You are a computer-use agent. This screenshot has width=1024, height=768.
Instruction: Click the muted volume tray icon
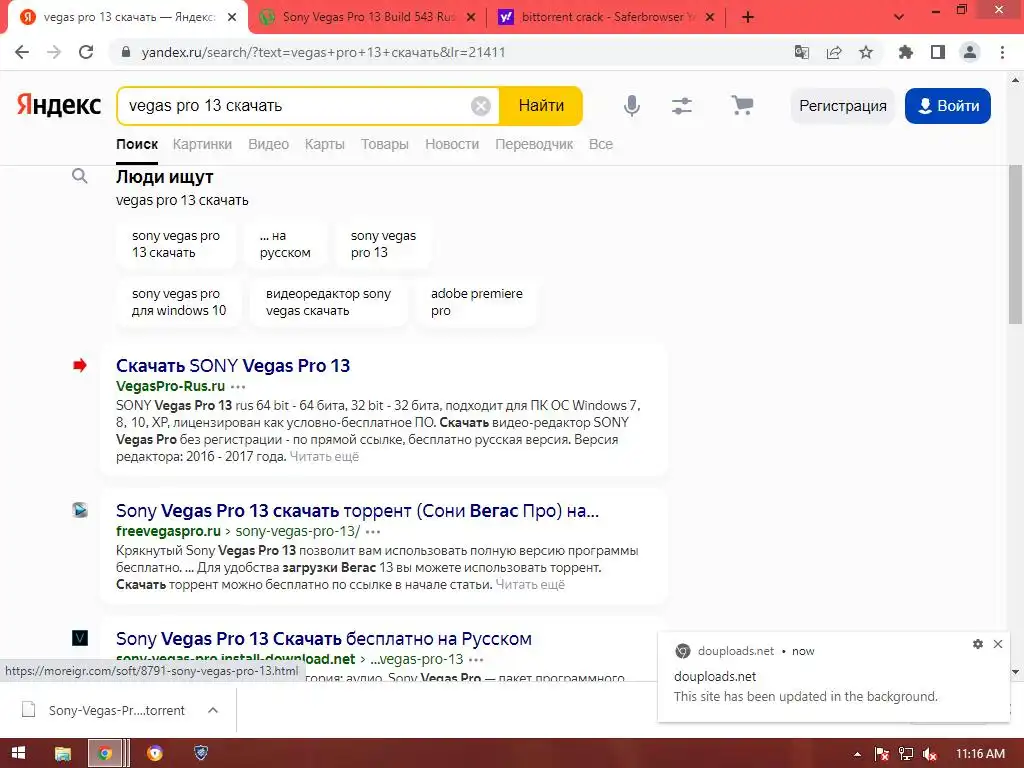point(930,754)
